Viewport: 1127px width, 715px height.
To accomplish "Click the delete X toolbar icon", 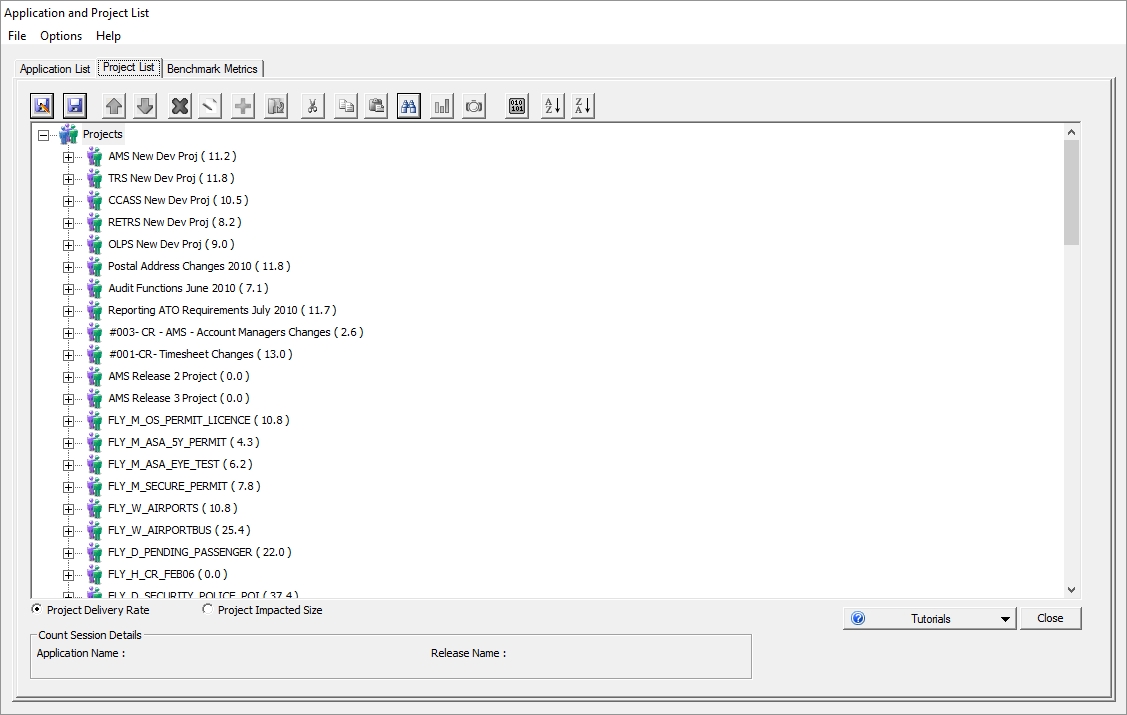I will (179, 106).
